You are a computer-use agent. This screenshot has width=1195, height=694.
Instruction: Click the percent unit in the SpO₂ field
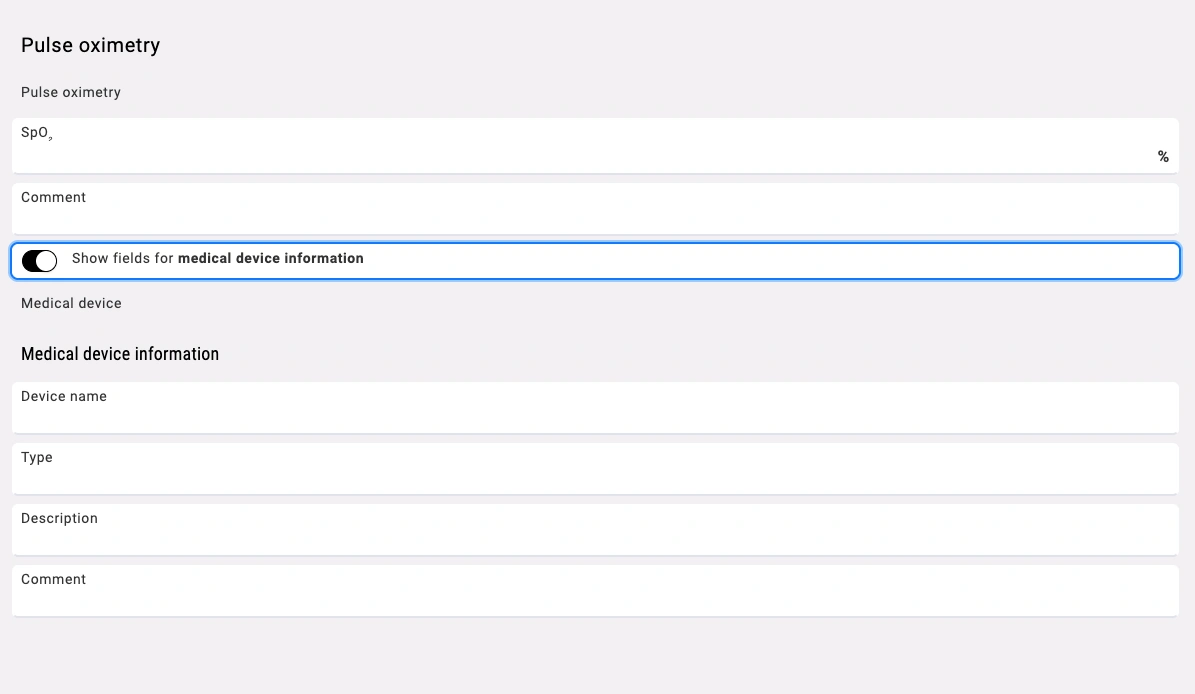pos(1163,157)
